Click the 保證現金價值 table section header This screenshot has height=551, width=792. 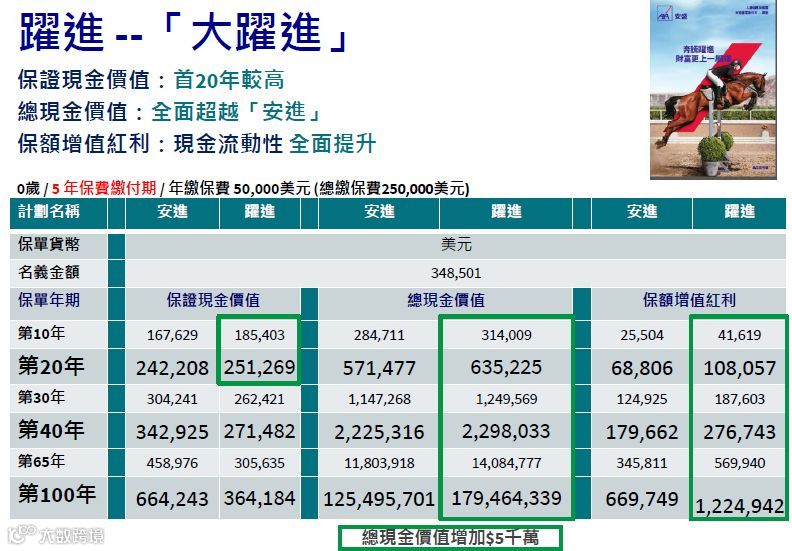(213, 300)
